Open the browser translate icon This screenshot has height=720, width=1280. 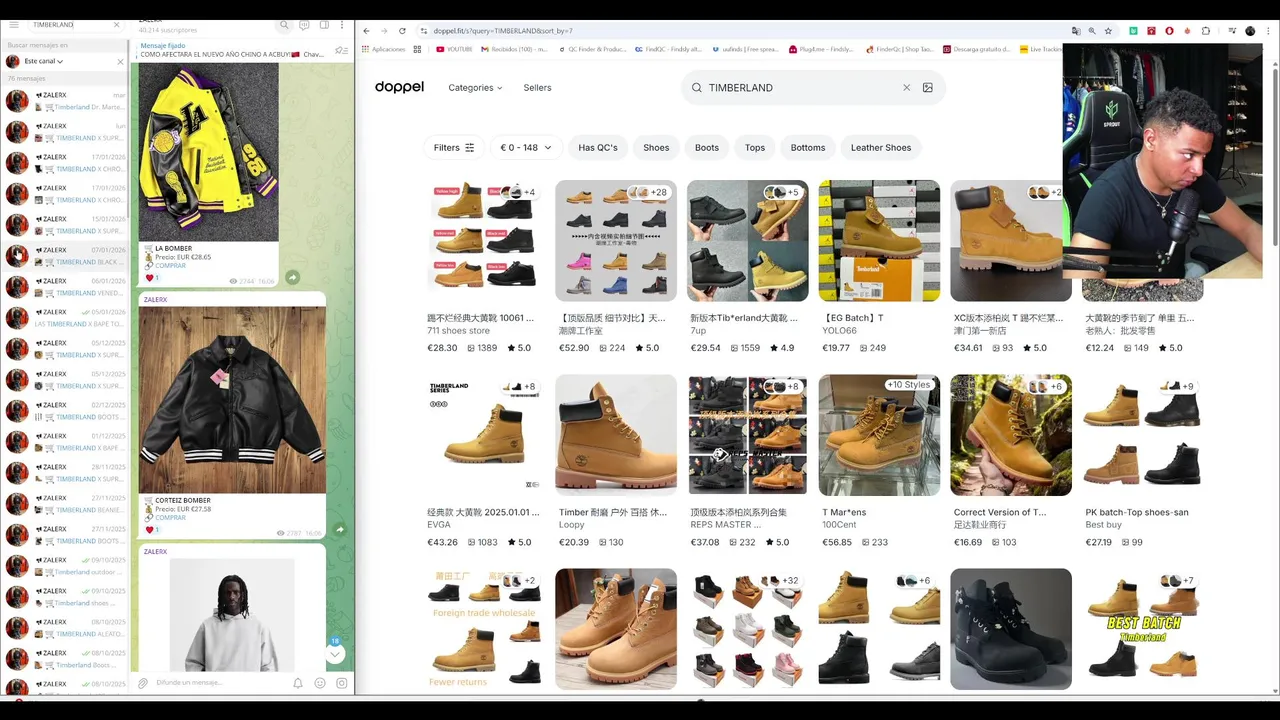click(1075, 31)
